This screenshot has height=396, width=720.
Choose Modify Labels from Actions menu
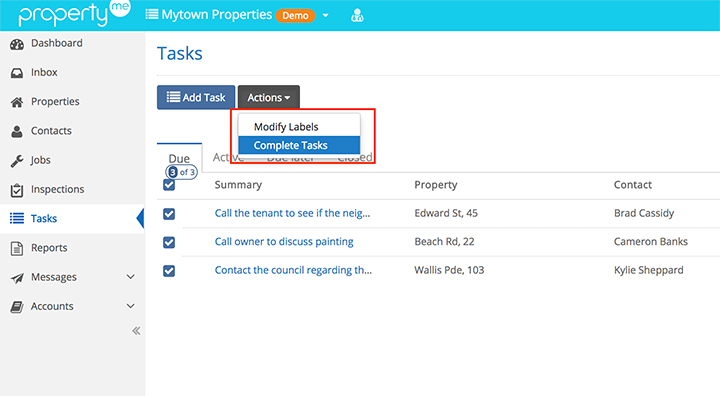click(299, 127)
